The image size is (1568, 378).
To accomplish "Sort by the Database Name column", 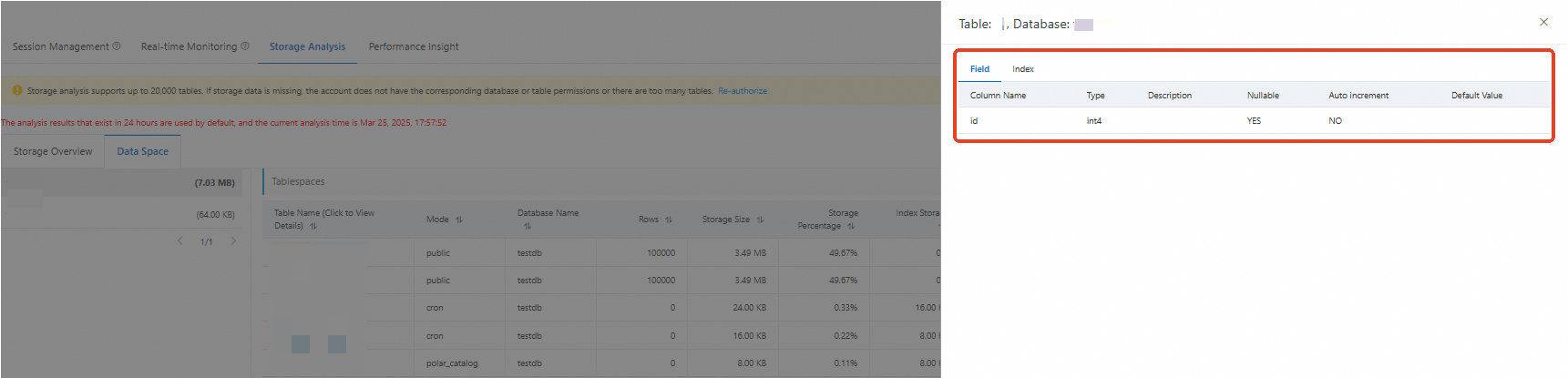I will 527,226.
